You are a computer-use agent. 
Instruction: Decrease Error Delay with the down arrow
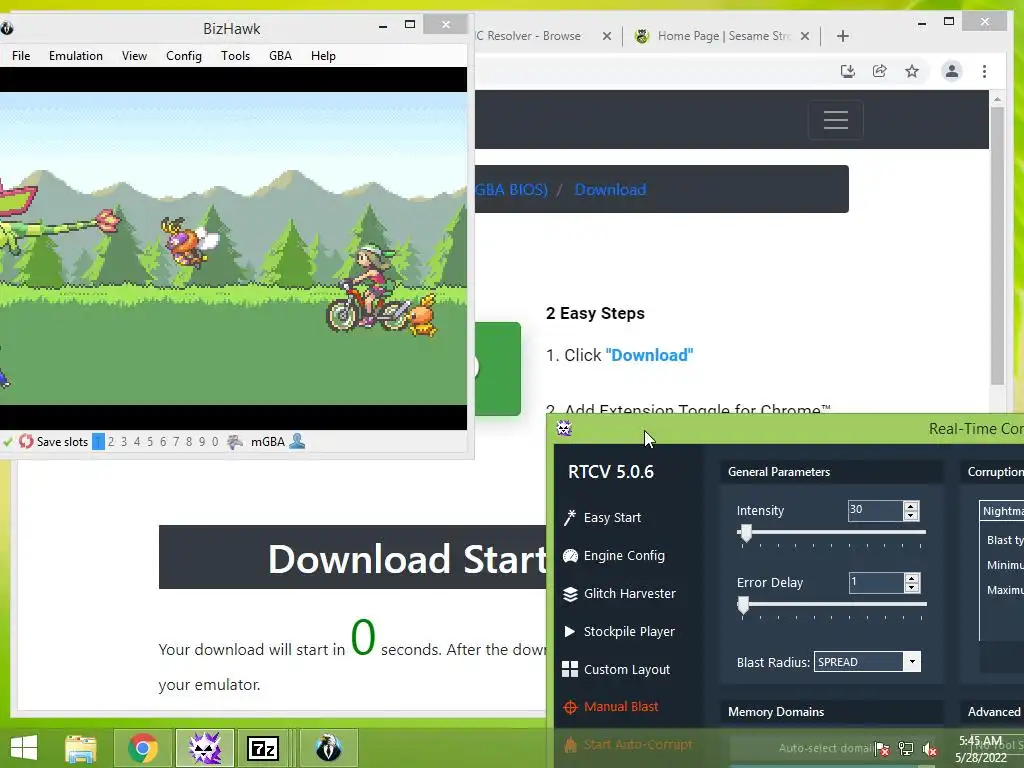pyautogui.click(x=912, y=587)
